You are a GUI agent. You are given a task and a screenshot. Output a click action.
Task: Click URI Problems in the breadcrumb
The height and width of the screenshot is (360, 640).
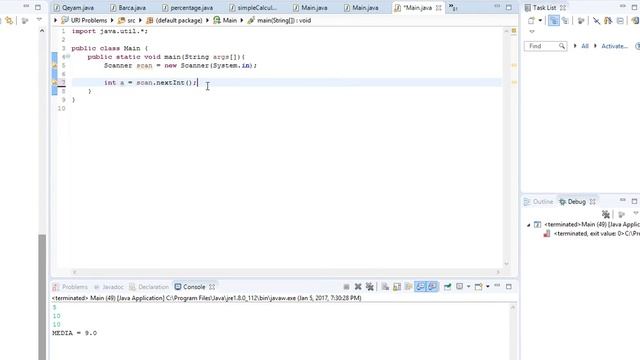point(84,20)
